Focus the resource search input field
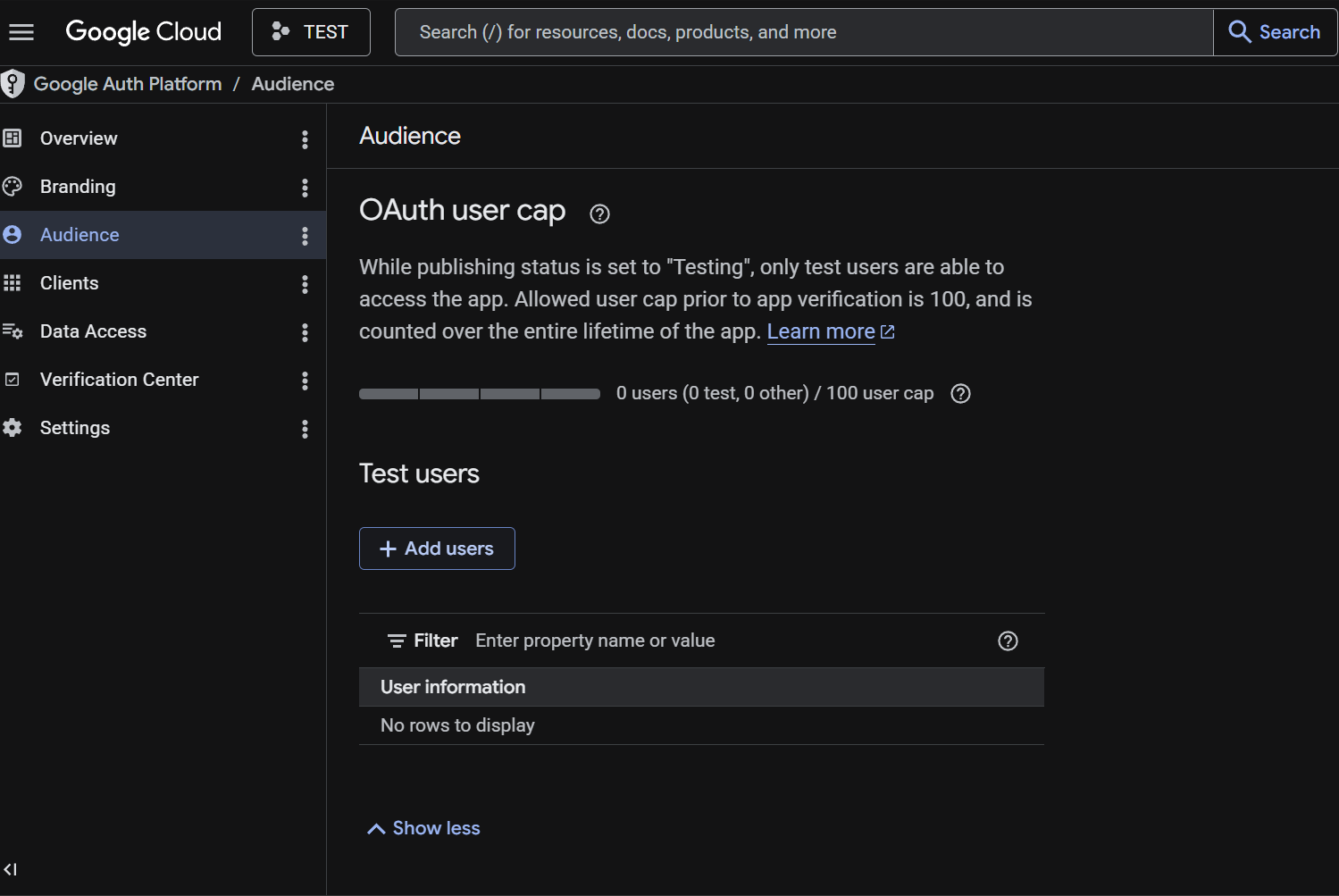Screen dimensions: 1339x896 point(804,32)
